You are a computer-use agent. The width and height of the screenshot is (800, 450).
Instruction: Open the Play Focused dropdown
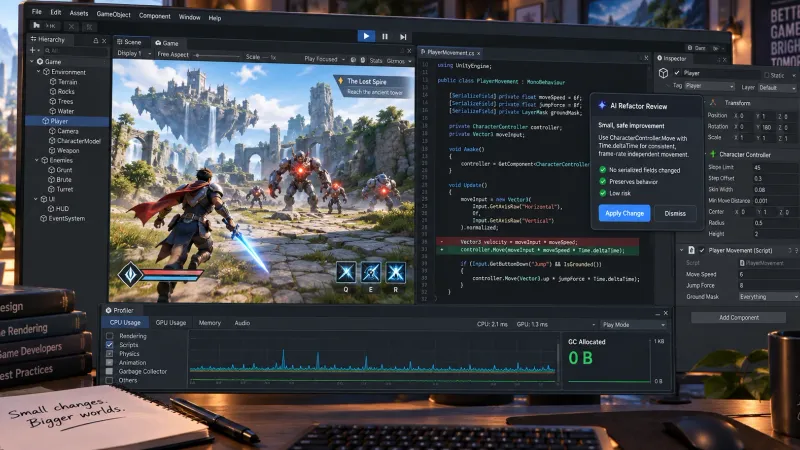324,59
